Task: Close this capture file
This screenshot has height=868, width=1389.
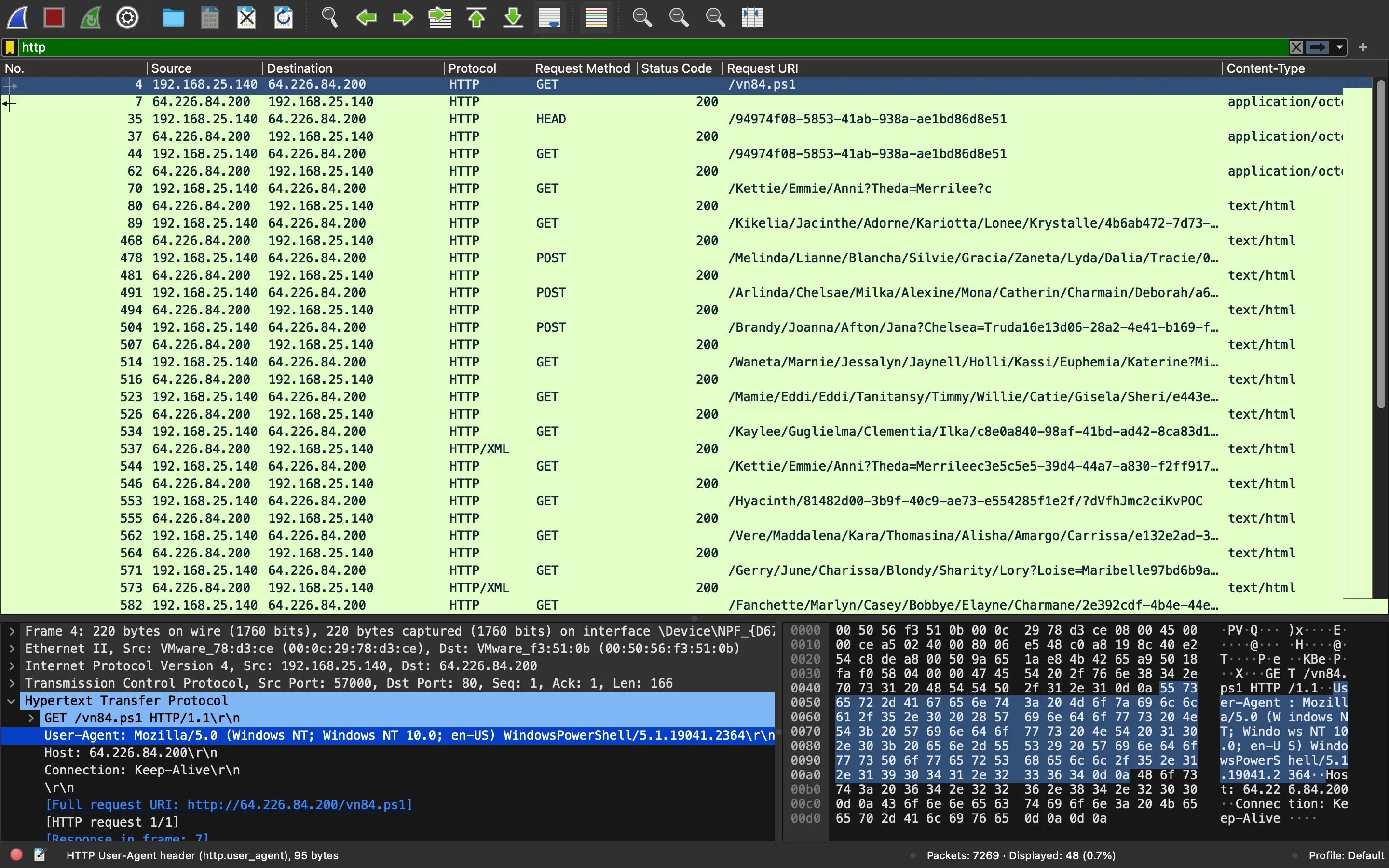Action: (246, 17)
